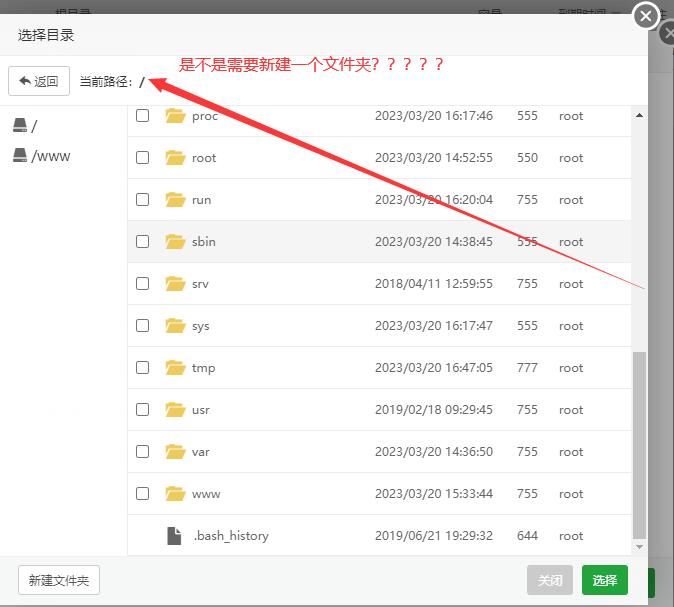Open the folder named sys
Screen dimensions: 674x607
[200, 327]
